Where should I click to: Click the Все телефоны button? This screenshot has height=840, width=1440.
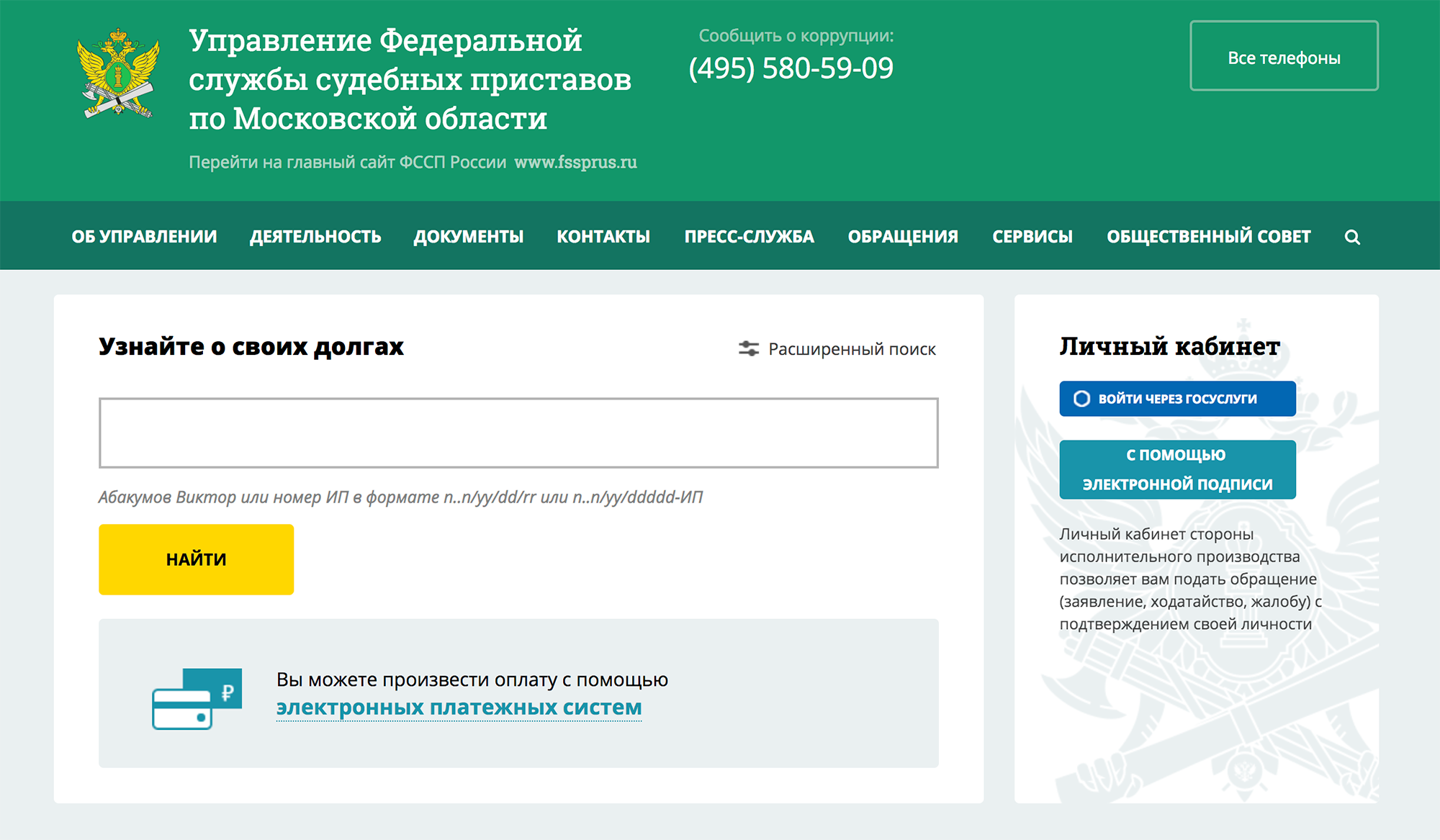[1284, 56]
